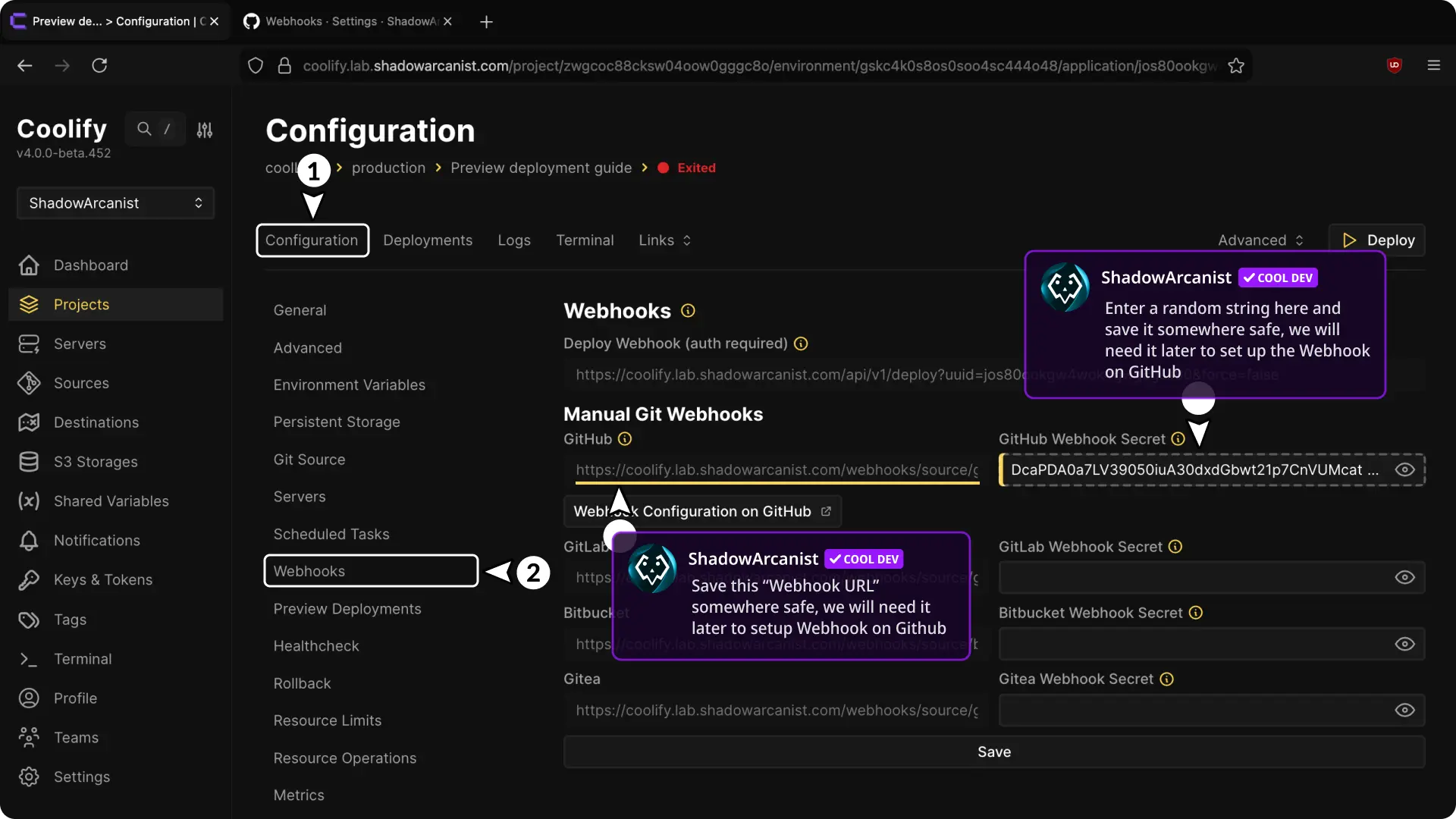
Task: Click info icon next to Webhooks heading
Action: 688,311
